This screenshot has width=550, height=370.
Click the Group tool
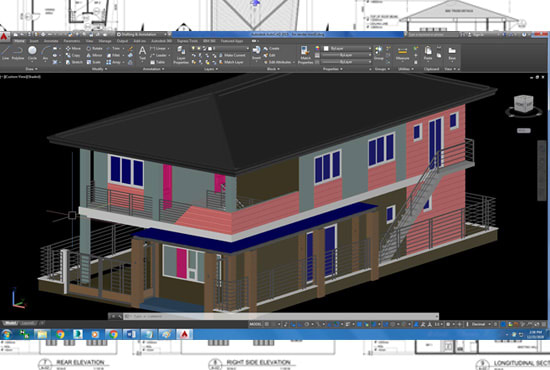378,53
